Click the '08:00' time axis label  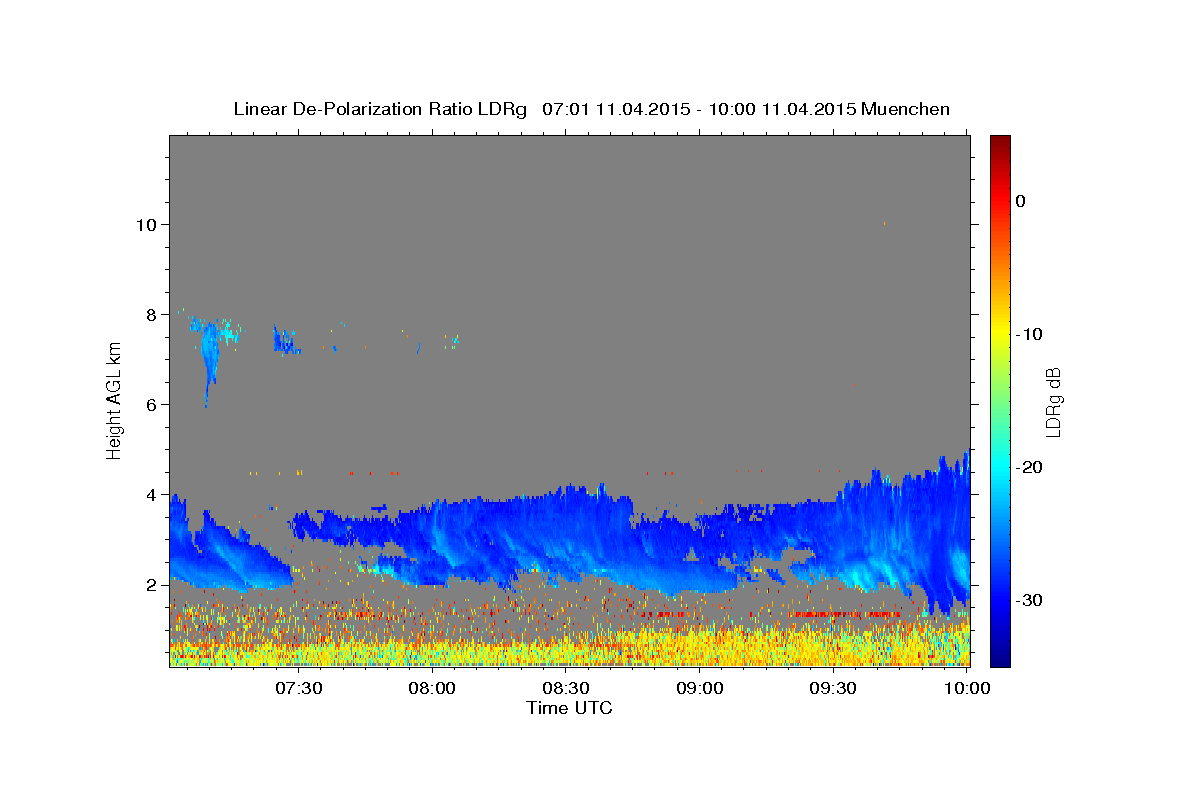click(432, 688)
